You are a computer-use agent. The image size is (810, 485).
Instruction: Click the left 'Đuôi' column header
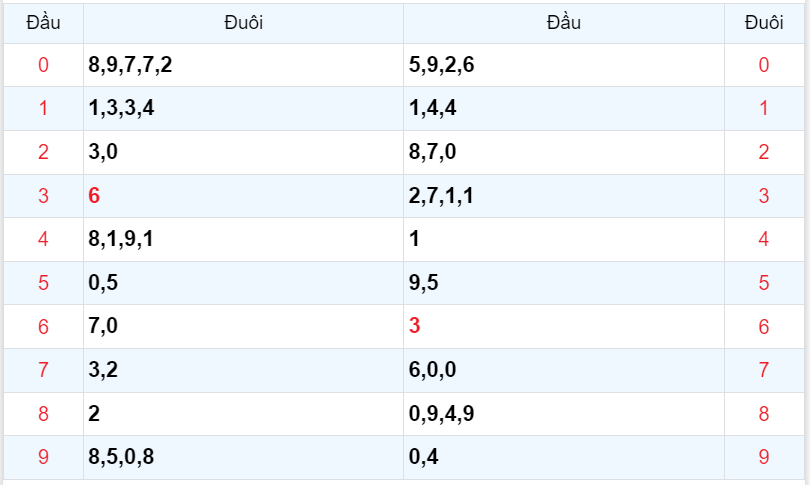click(x=243, y=23)
